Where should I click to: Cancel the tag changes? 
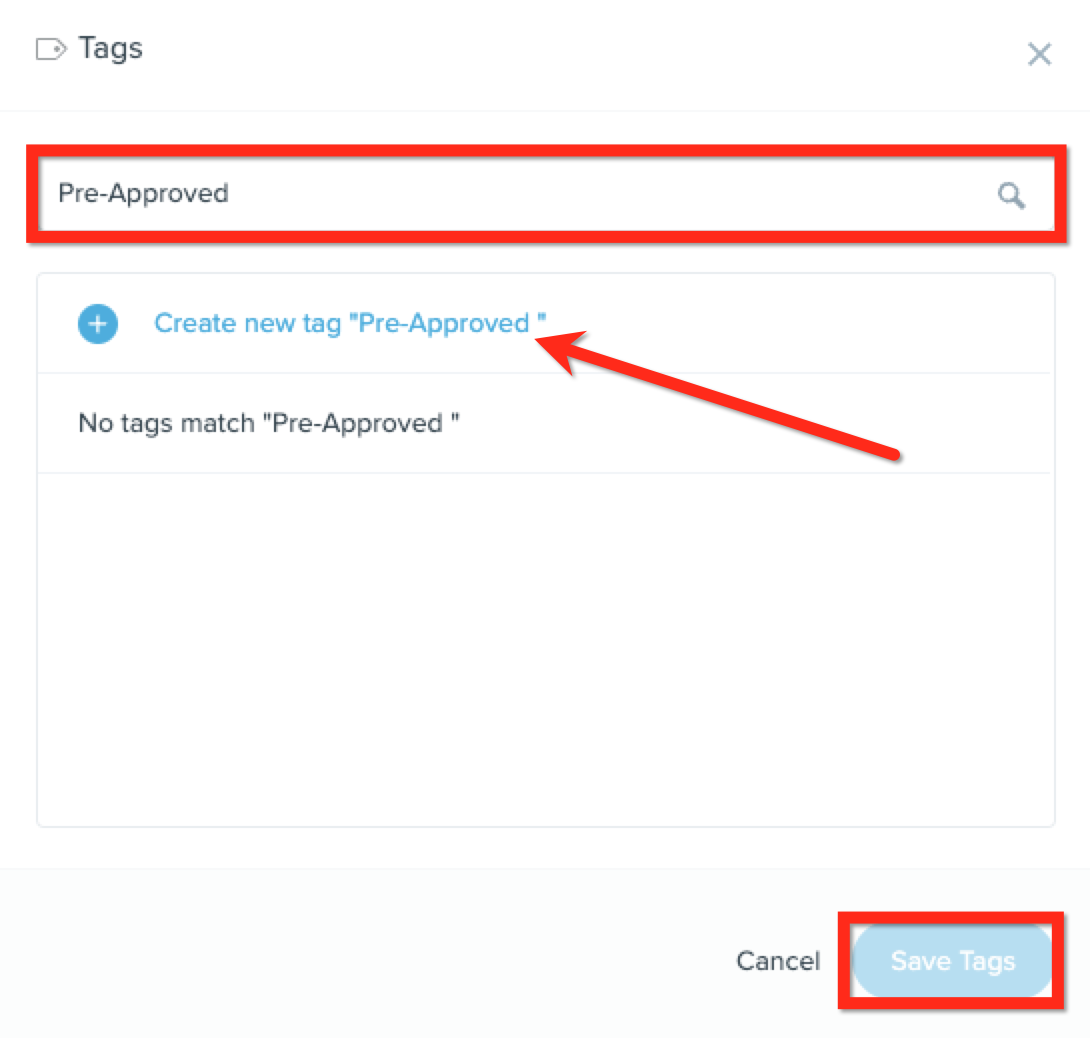pos(778,961)
